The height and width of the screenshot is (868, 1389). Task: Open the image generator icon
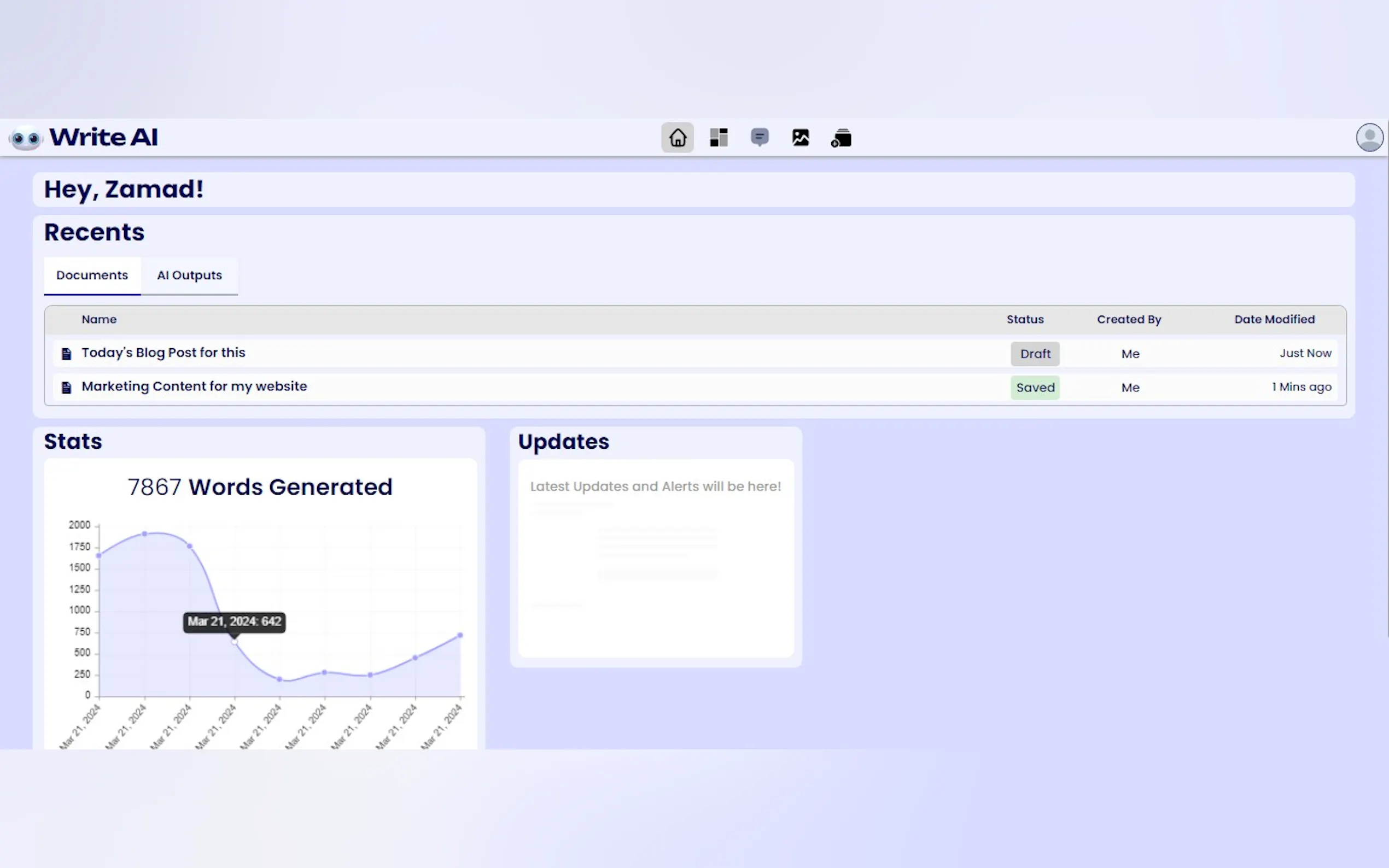coord(801,138)
